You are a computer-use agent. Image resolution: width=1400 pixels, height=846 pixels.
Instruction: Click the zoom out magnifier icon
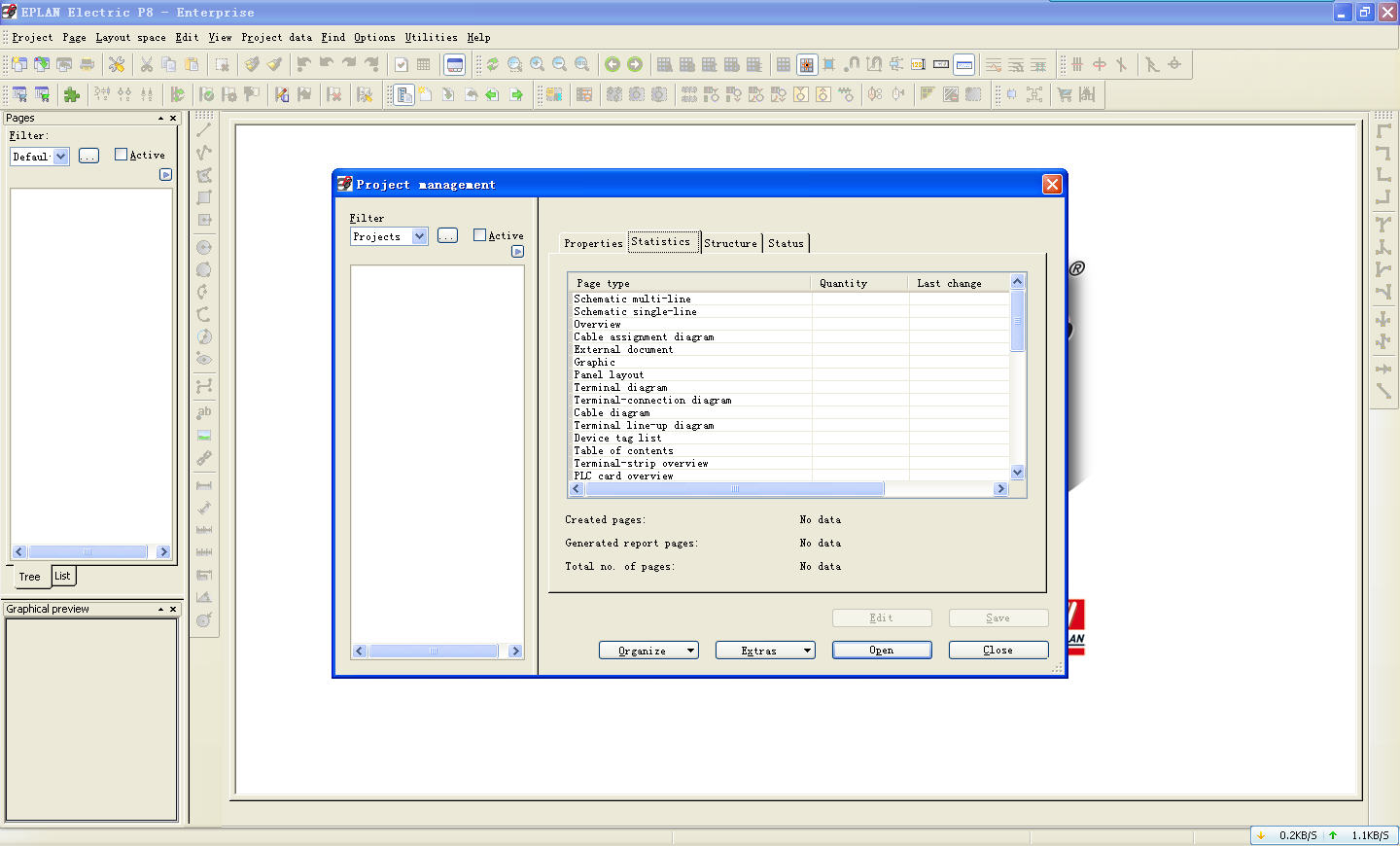(560, 64)
